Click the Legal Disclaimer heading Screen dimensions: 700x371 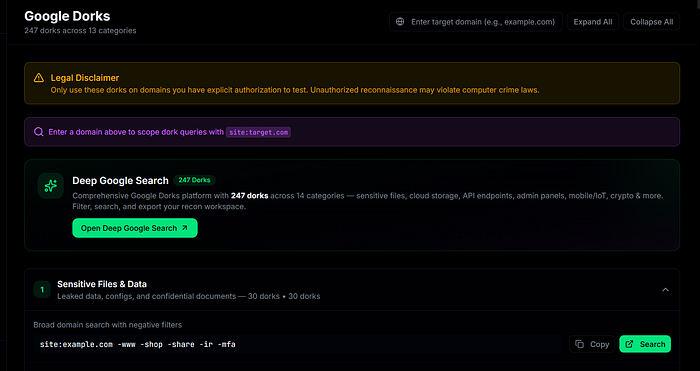click(x=85, y=78)
